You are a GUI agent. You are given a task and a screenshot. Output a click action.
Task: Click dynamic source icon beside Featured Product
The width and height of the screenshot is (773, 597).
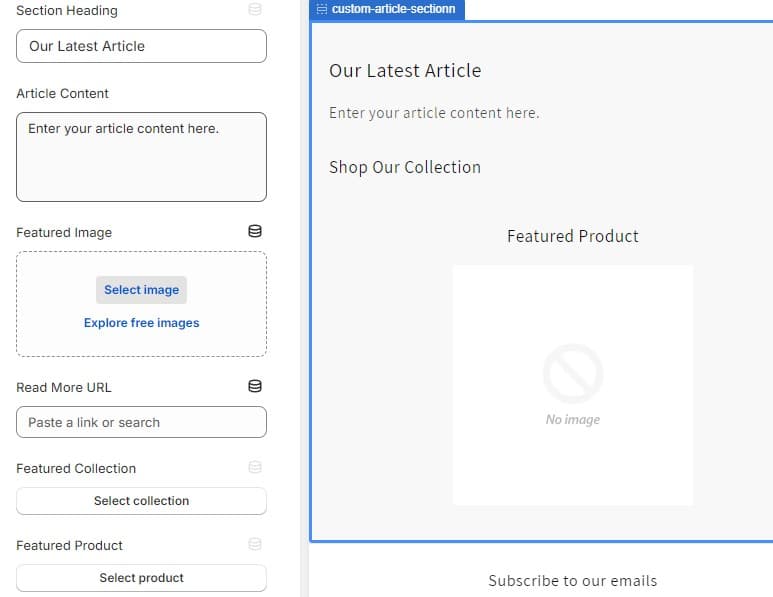pyautogui.click(x=255, y=545)
